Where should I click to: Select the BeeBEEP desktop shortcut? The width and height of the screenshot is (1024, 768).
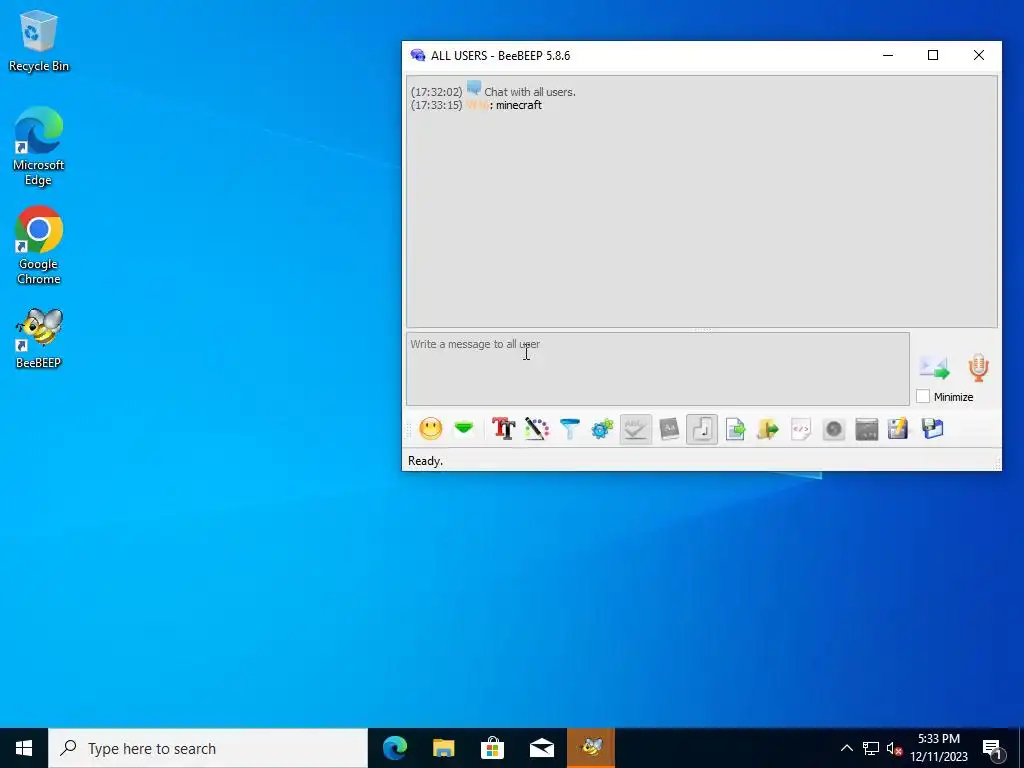(x=39, y=338)
